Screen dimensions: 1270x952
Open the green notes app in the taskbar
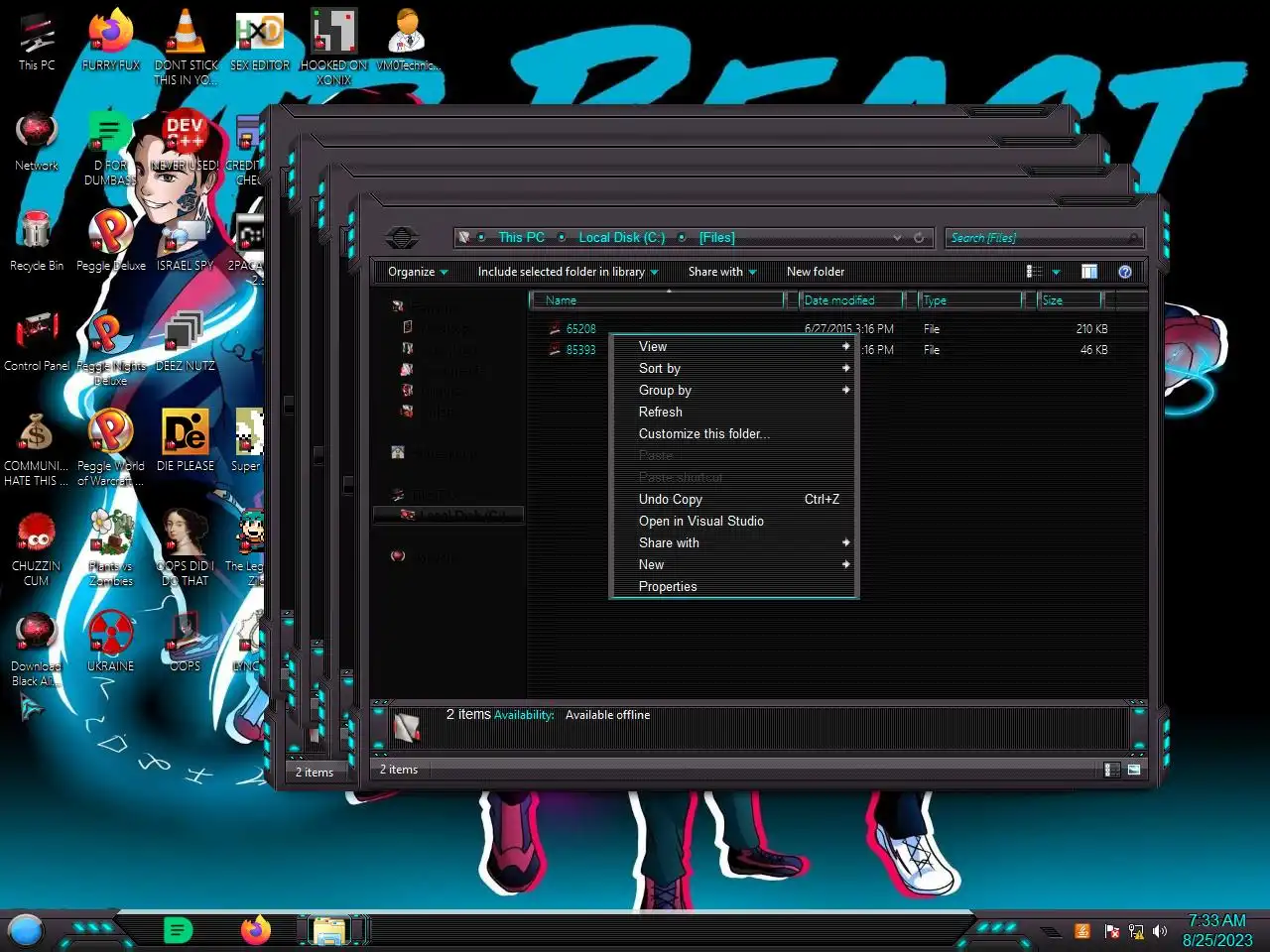[178, 930]
